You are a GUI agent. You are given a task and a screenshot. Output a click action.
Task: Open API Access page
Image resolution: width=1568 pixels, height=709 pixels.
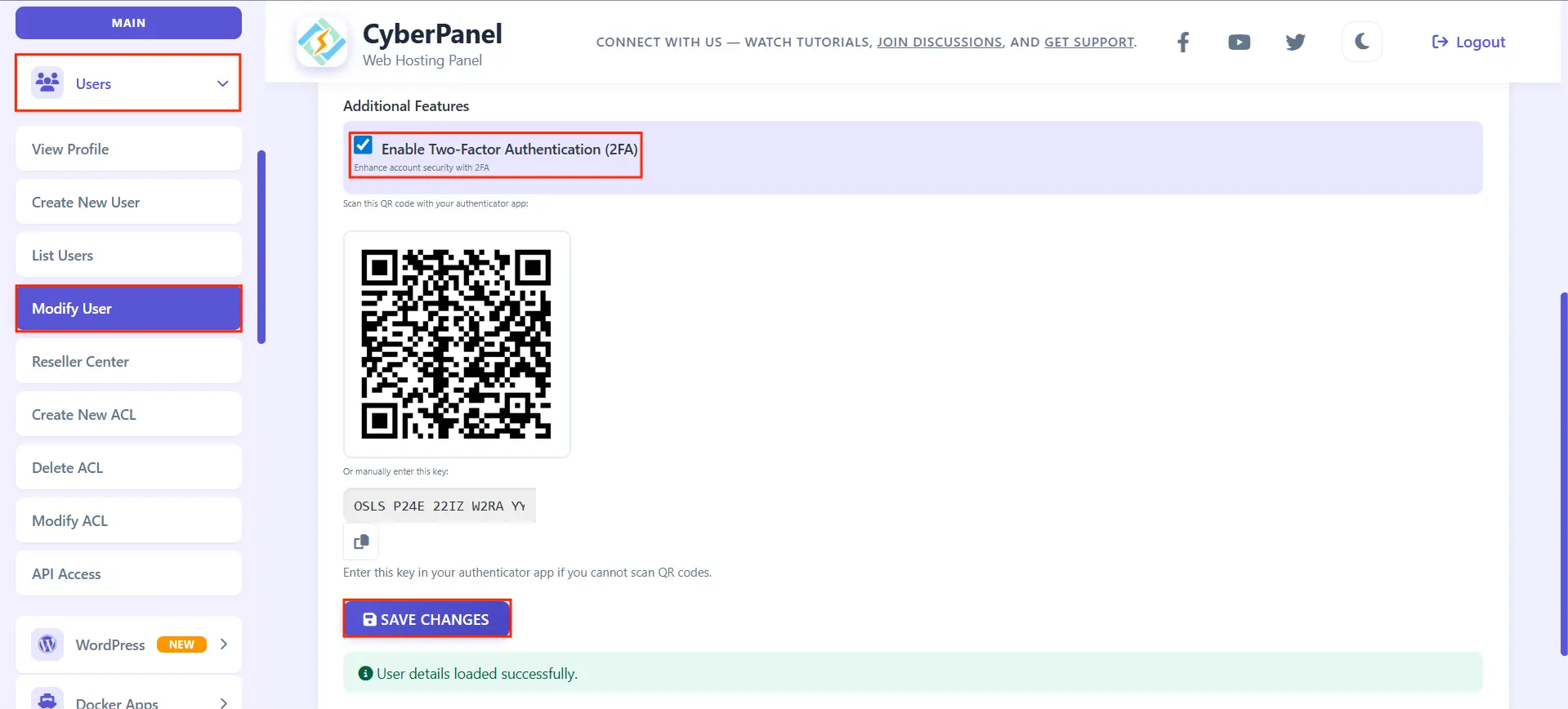tap(128, 573)
